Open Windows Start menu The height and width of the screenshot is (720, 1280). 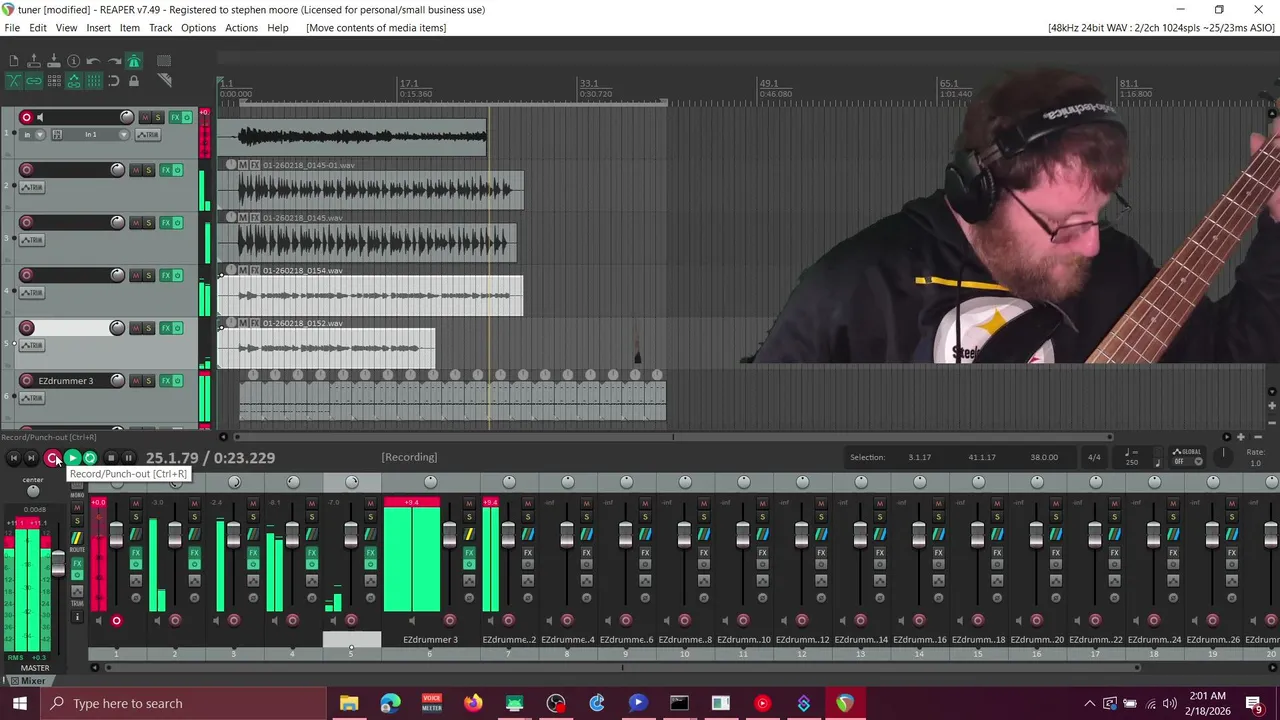tap(20, 703)
